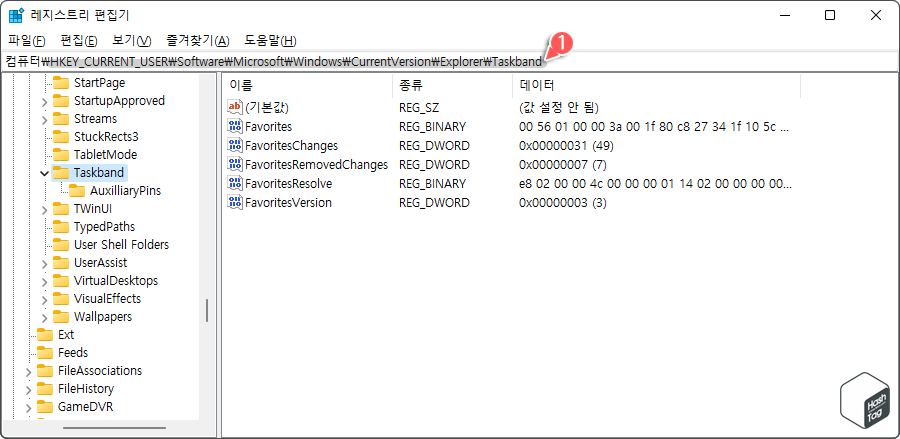The image size is (900, 439).
Task: Click the tree pane vertical scrollbar thumb
Action: click(207, 310)
